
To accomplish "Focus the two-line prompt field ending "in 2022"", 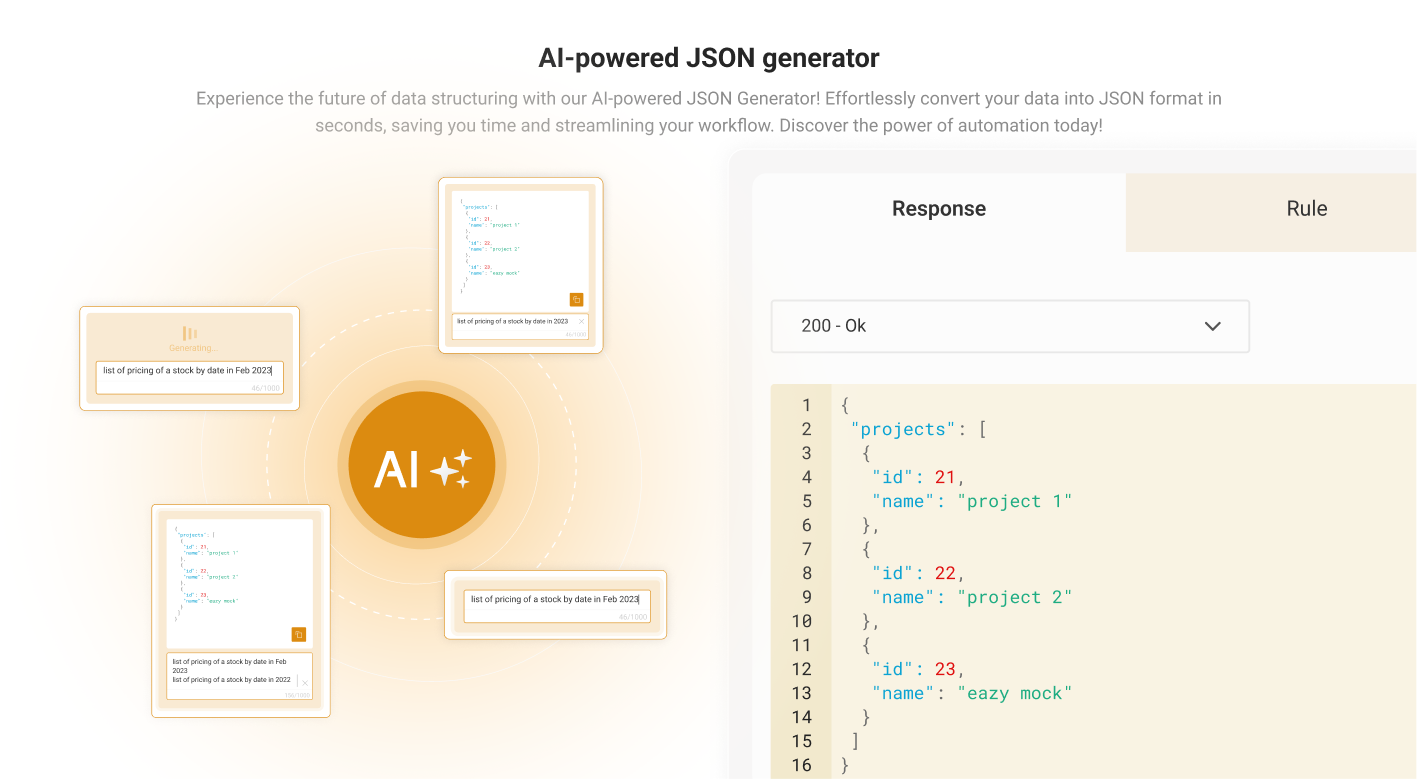I will point(239,676).
